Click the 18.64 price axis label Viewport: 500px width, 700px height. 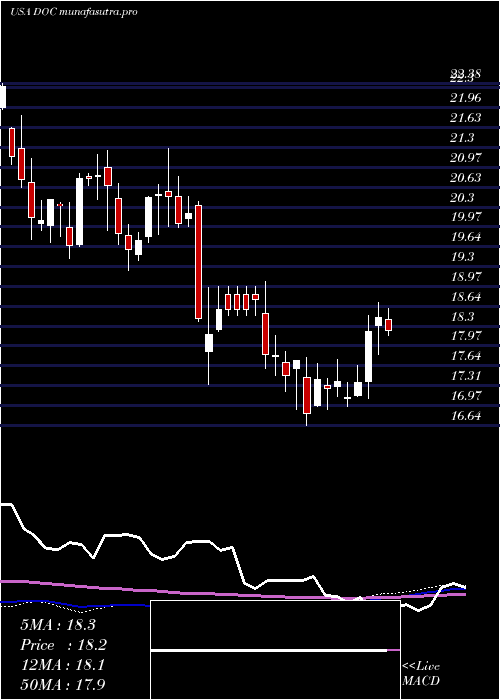[x=466, y=297]
